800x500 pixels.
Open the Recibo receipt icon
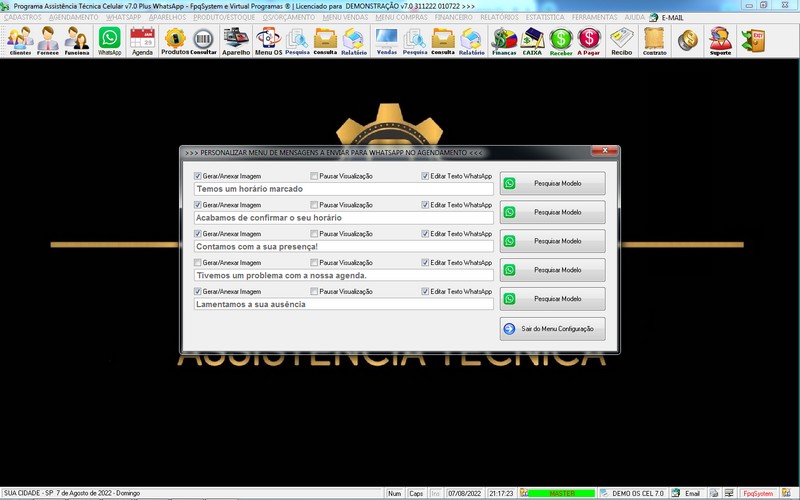[x=621, y=41]
